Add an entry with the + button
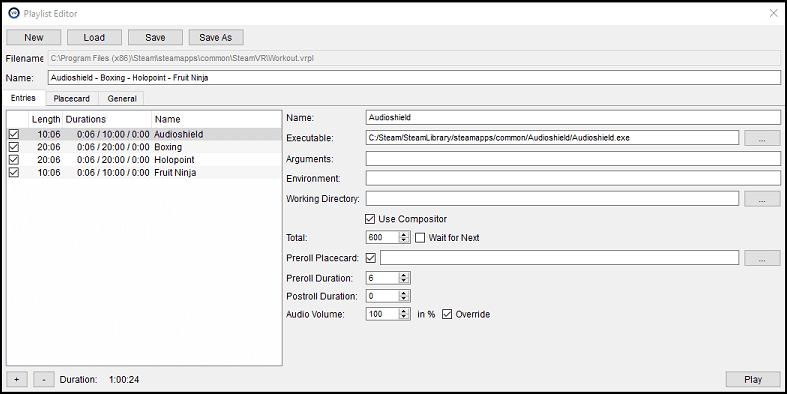Screen dimensions: 787x394 click(17, 379)
